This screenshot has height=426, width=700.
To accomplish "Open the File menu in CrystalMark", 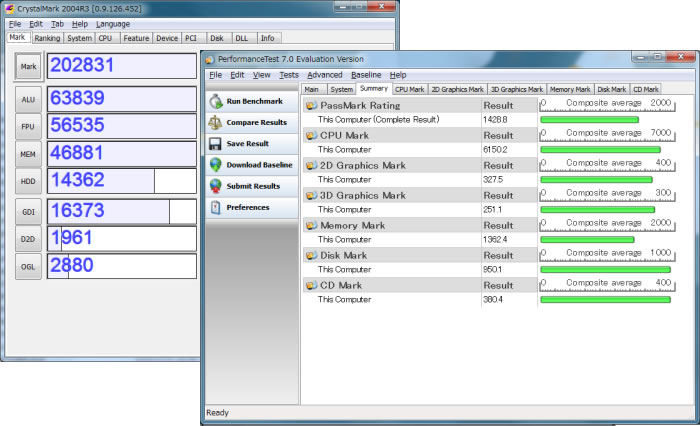I will [15, 24].
